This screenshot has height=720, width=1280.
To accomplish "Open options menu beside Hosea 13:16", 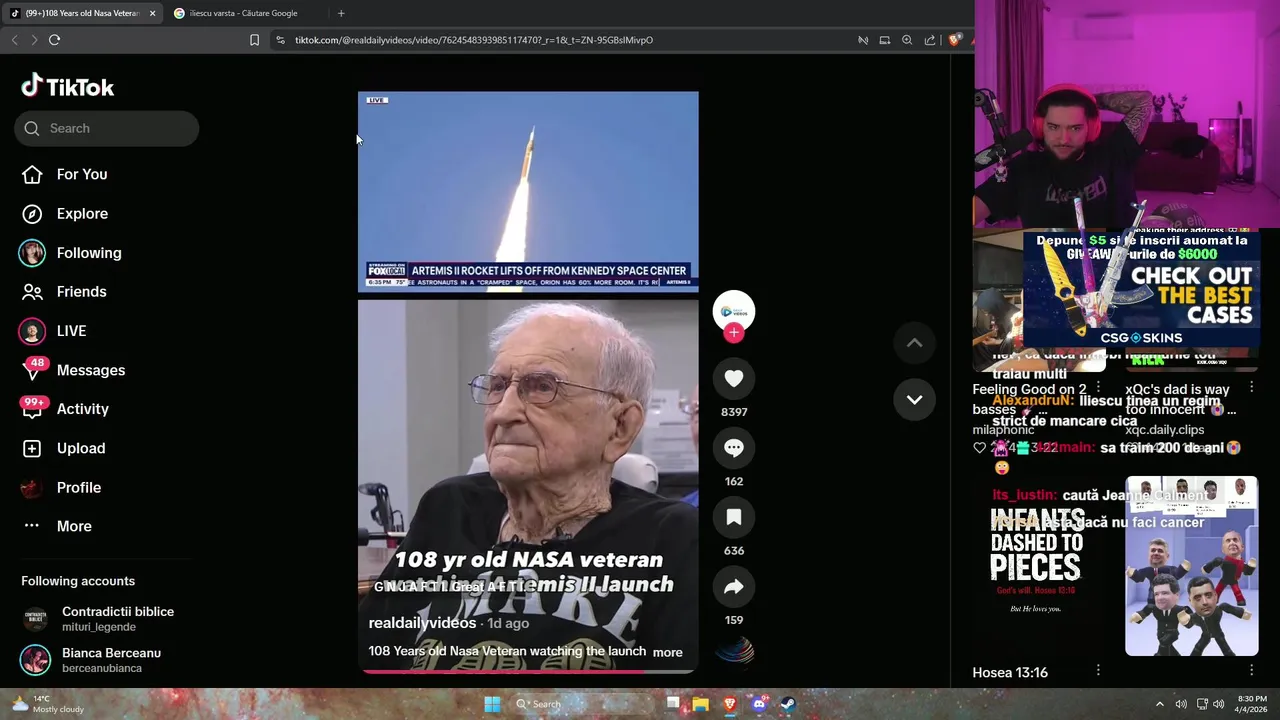I will click(1098, 670).
